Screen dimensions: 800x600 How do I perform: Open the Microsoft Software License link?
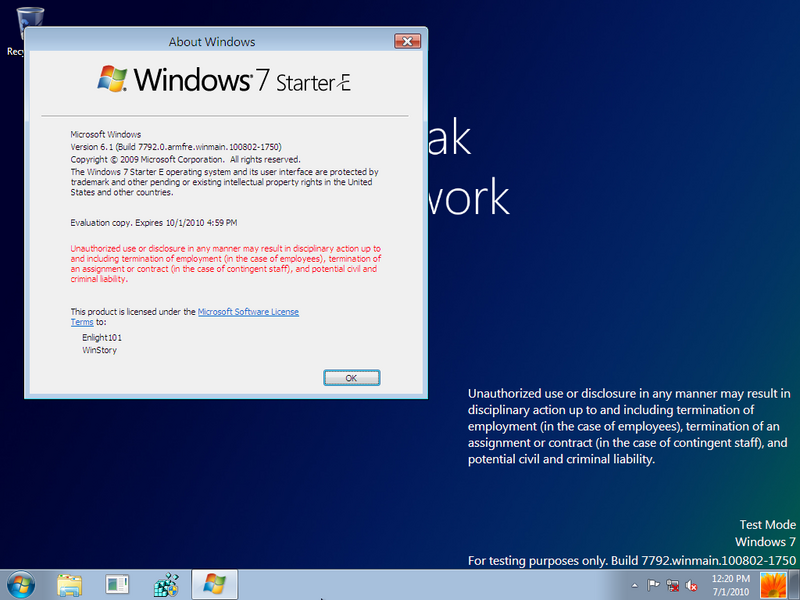[248, 312]
